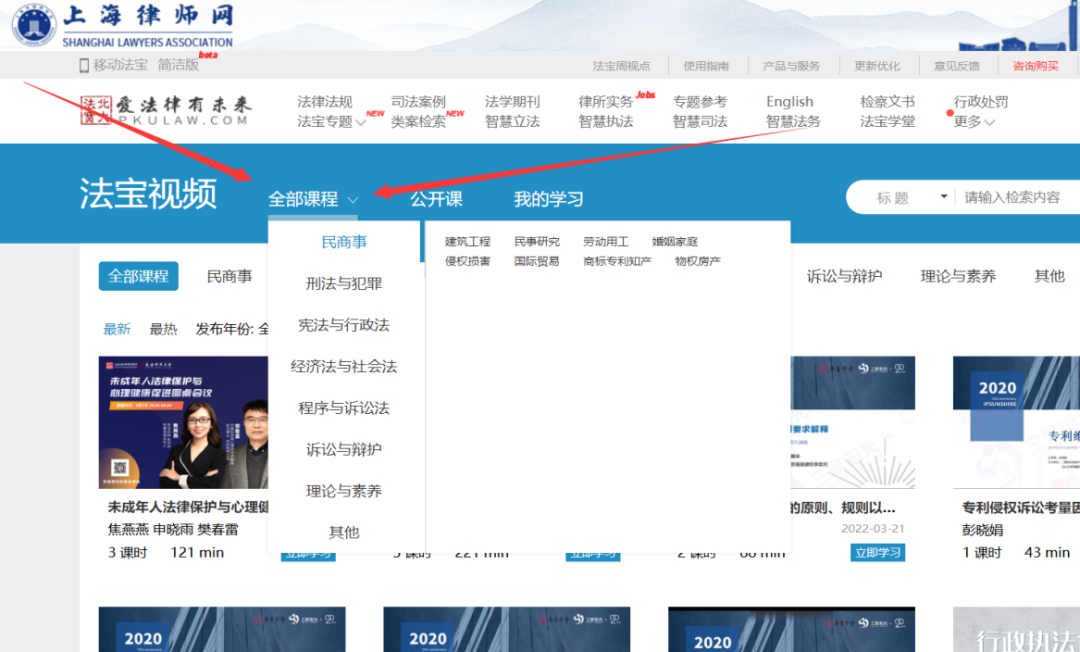Viewport: 1080px width, 652px height.
Task: Select 经济法与社会法 in the dropdown menu
Action: pos(344,366)
